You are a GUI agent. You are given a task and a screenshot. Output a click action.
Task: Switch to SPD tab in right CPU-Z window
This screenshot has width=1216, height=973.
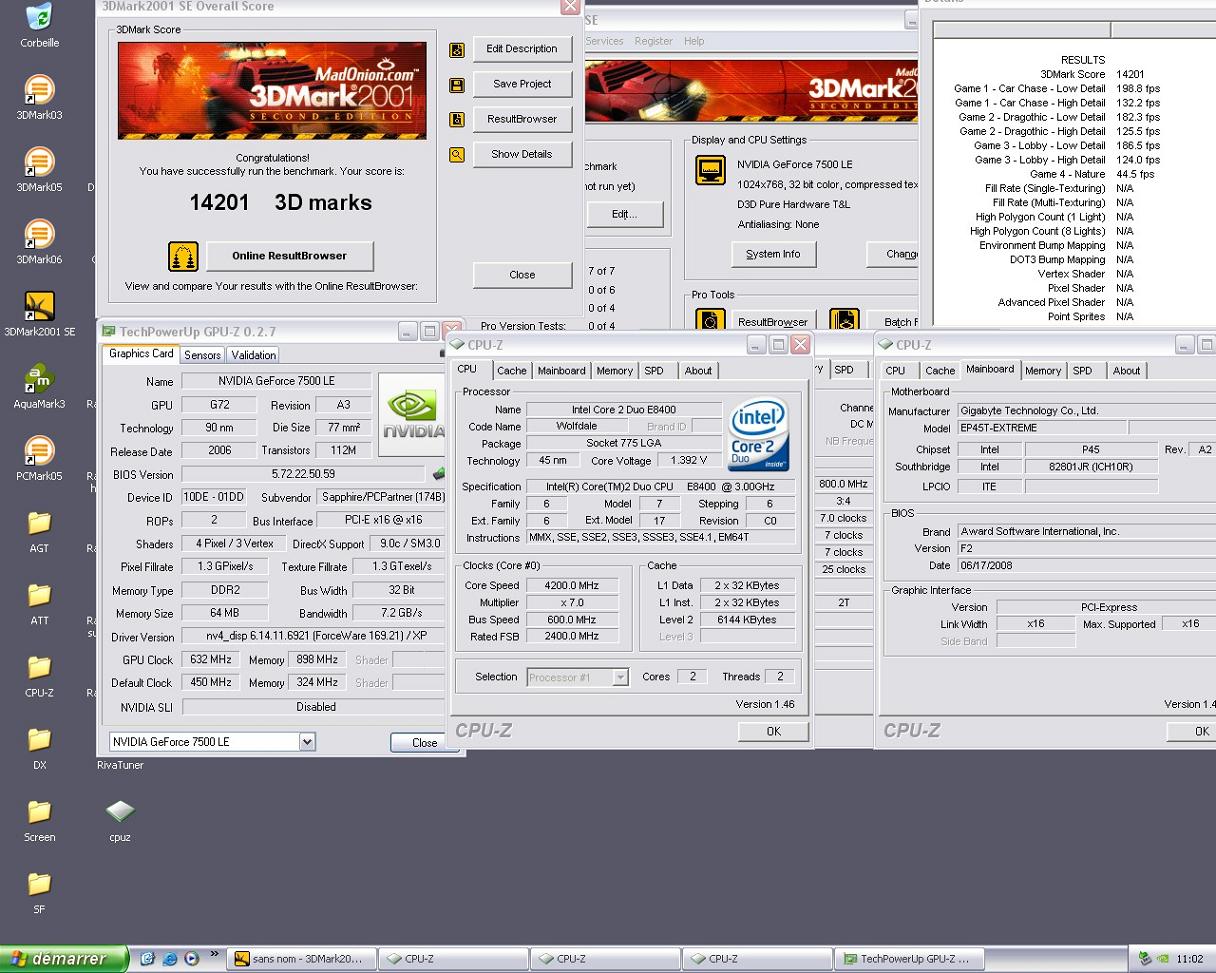coord(1082,371)
